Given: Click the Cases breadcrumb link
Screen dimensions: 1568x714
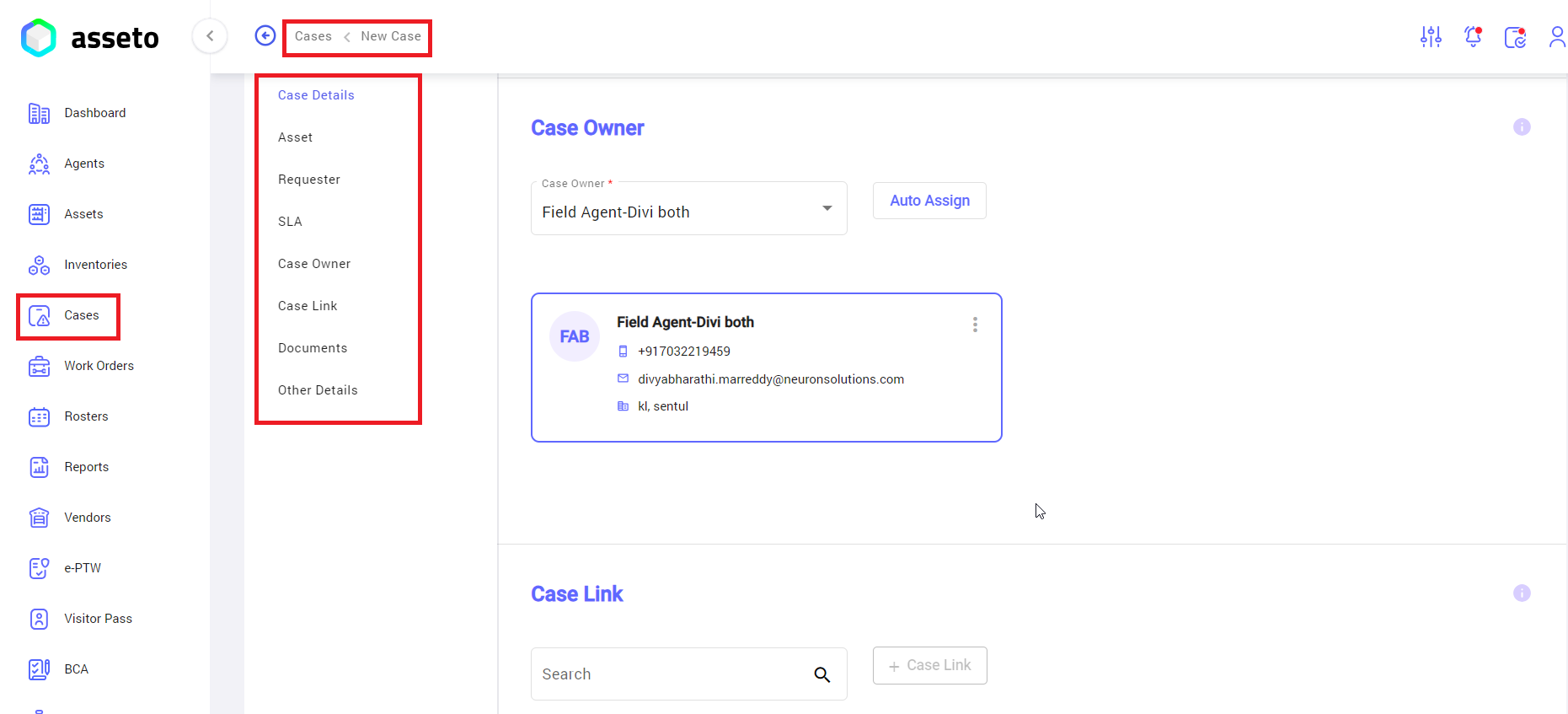Looking at the screenshot, I should tap(313, 36).
